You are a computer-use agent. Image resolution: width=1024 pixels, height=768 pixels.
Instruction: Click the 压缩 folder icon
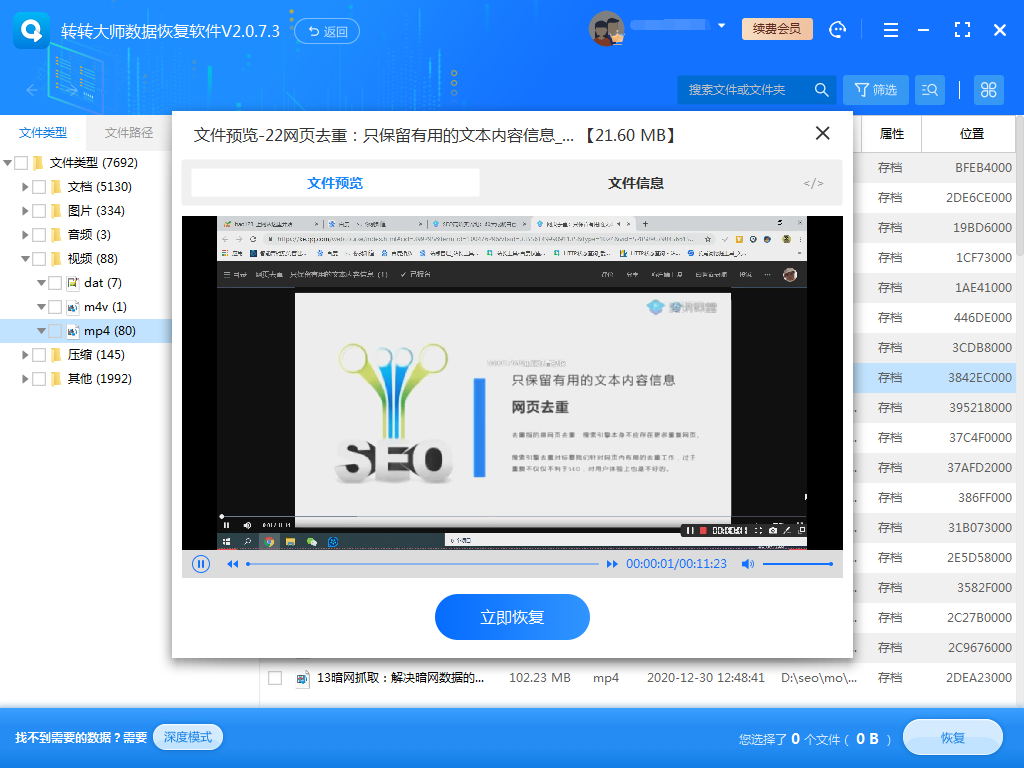point(56,355)
